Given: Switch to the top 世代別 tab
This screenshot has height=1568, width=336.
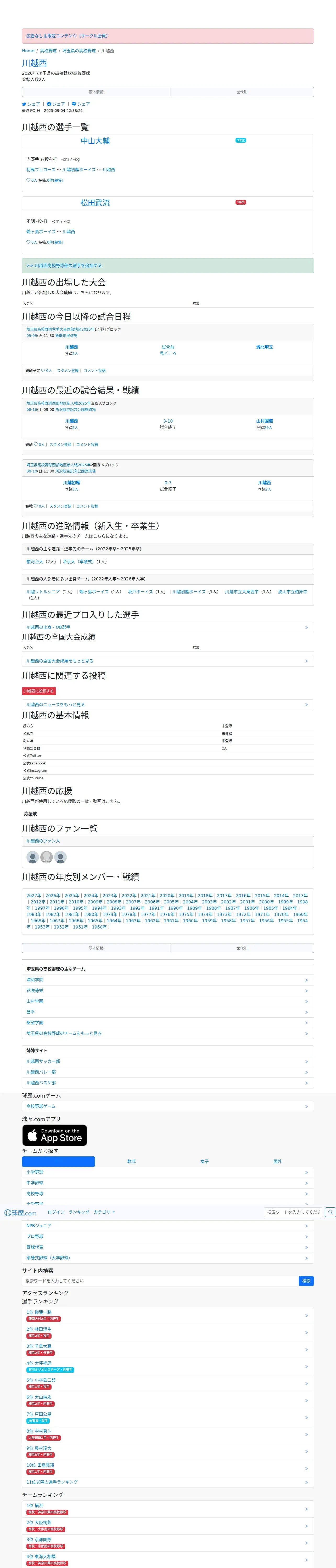Looking at the screenshot, I should click(x=242, y=92).
